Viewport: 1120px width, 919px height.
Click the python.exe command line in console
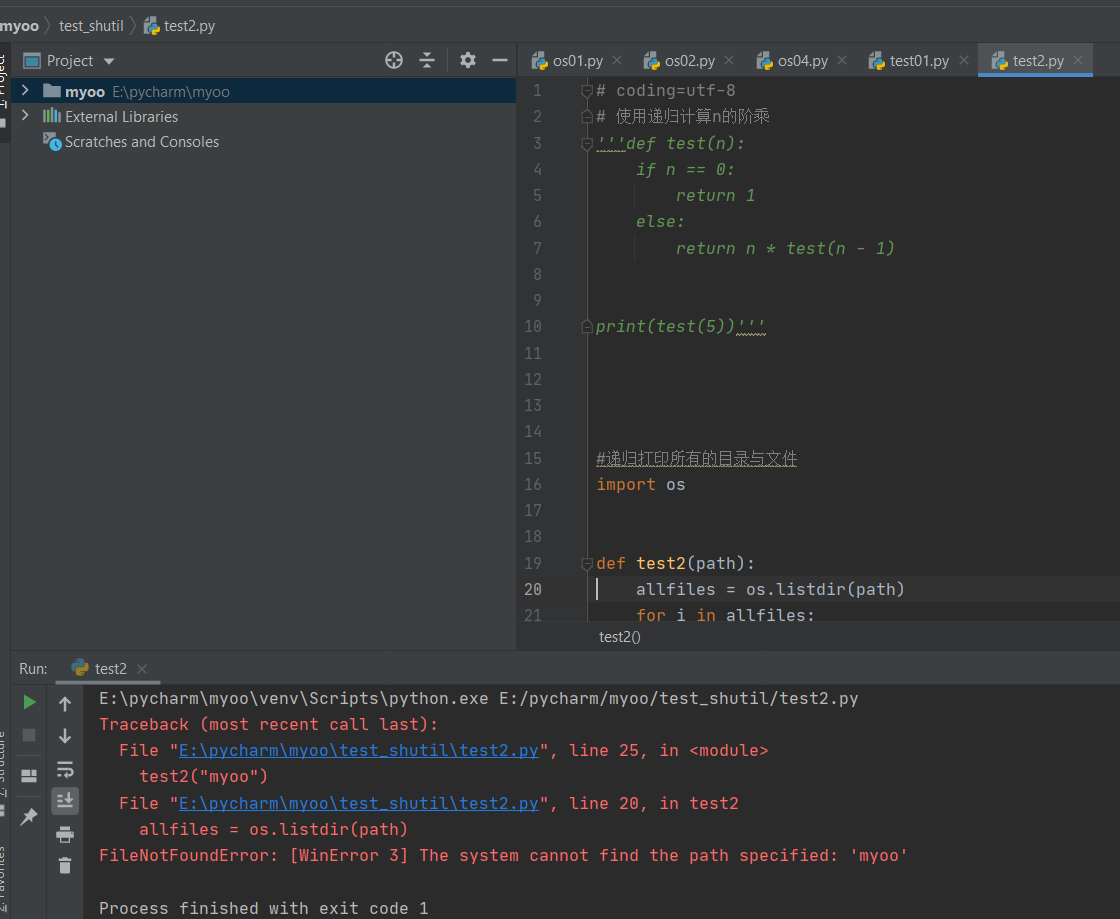pyautogui.click(x=479, y=698)
